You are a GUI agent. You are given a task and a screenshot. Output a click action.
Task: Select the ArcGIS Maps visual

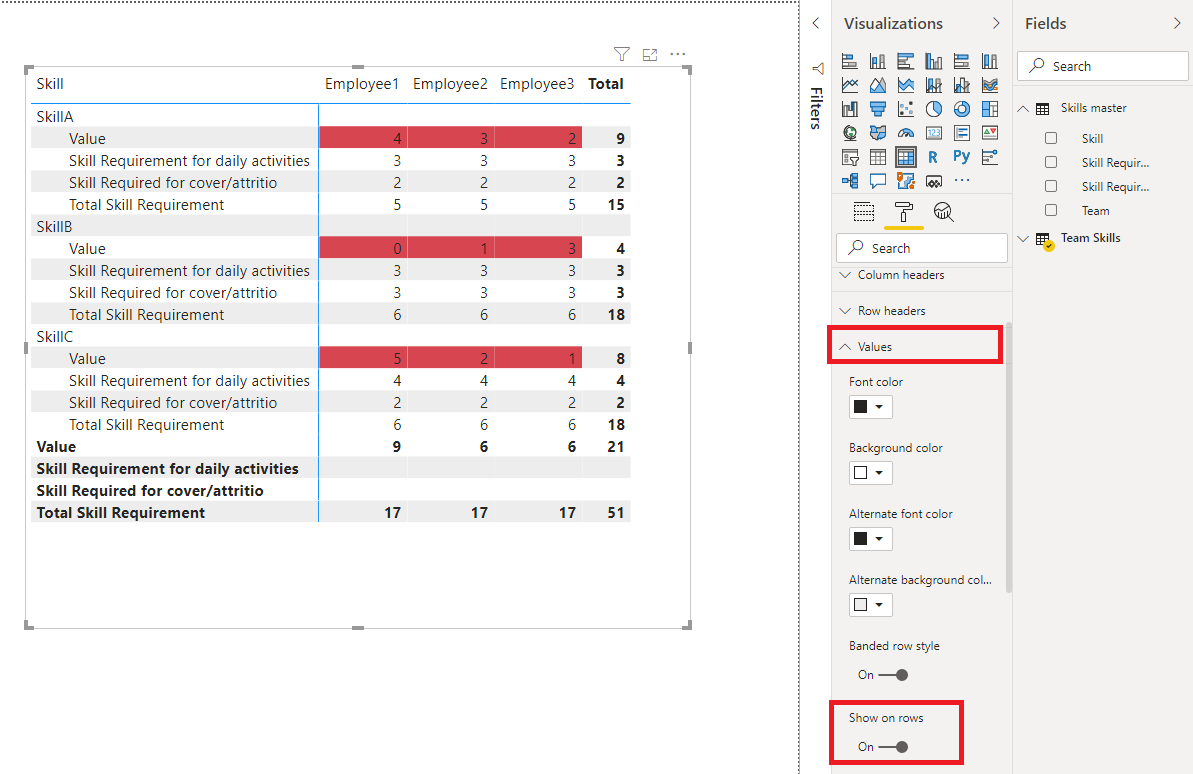pos(905,181)
